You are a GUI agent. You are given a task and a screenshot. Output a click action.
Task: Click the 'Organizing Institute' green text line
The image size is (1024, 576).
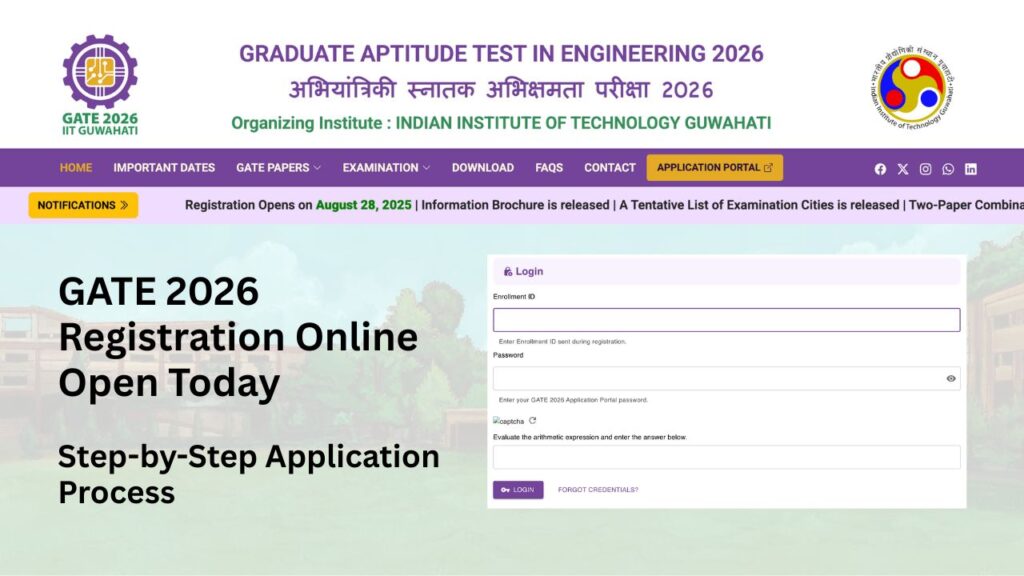[501, 123]
